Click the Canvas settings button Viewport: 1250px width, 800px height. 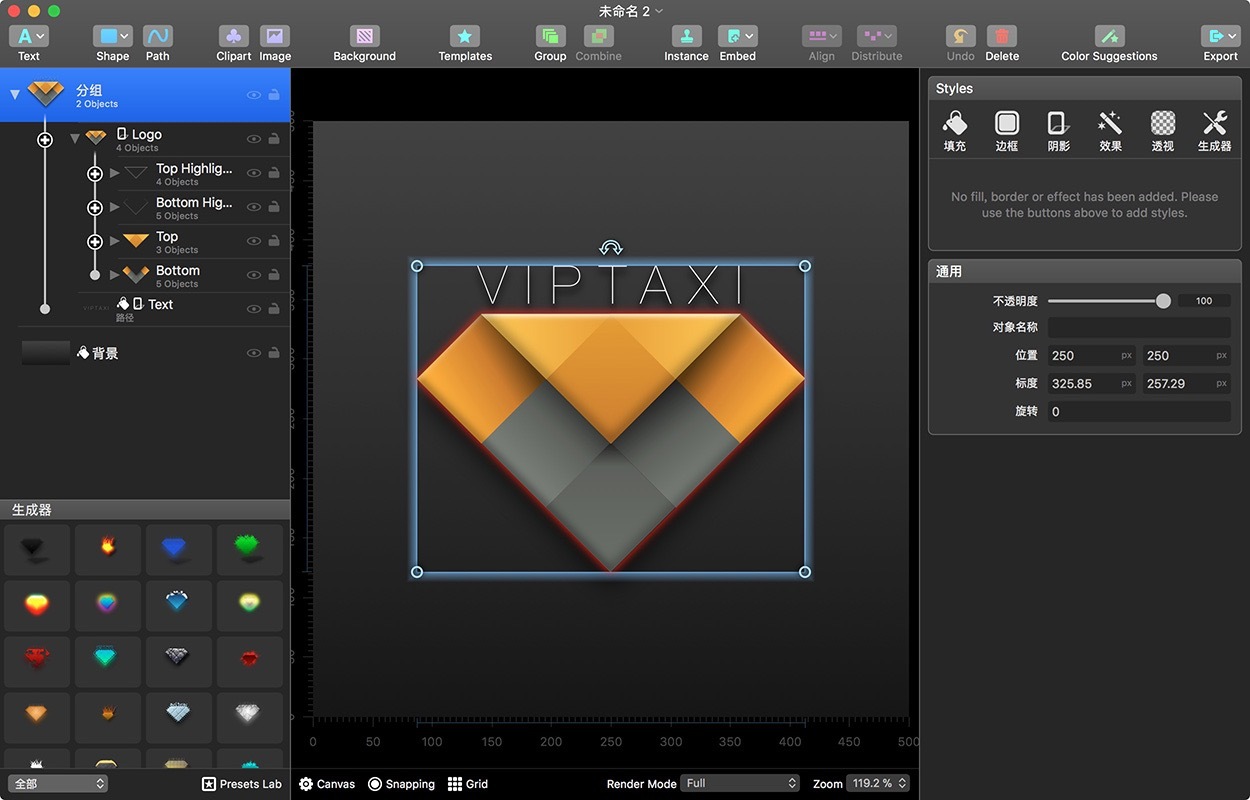(327, 784)
